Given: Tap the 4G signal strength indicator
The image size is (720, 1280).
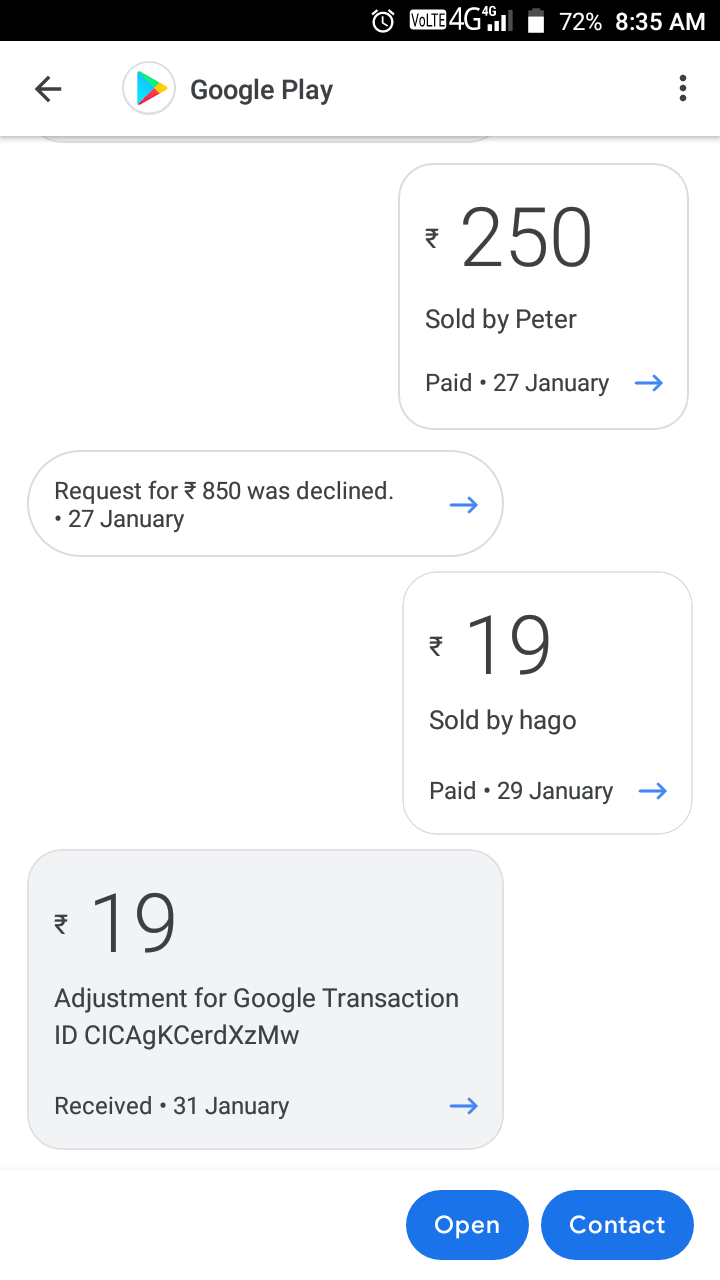Looking at the screenshot, I should point(480,21).
